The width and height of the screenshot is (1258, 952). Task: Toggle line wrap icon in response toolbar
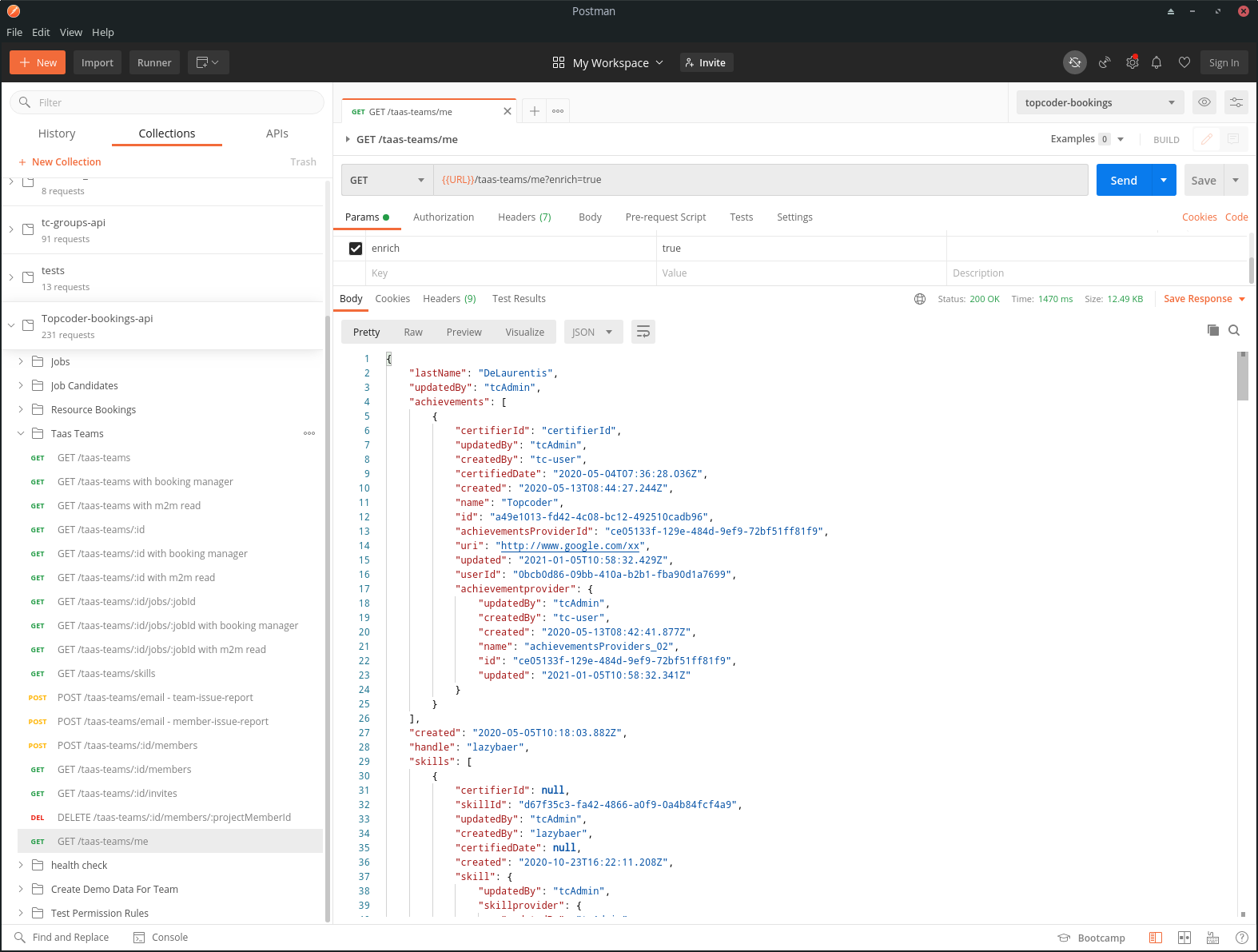643,332
